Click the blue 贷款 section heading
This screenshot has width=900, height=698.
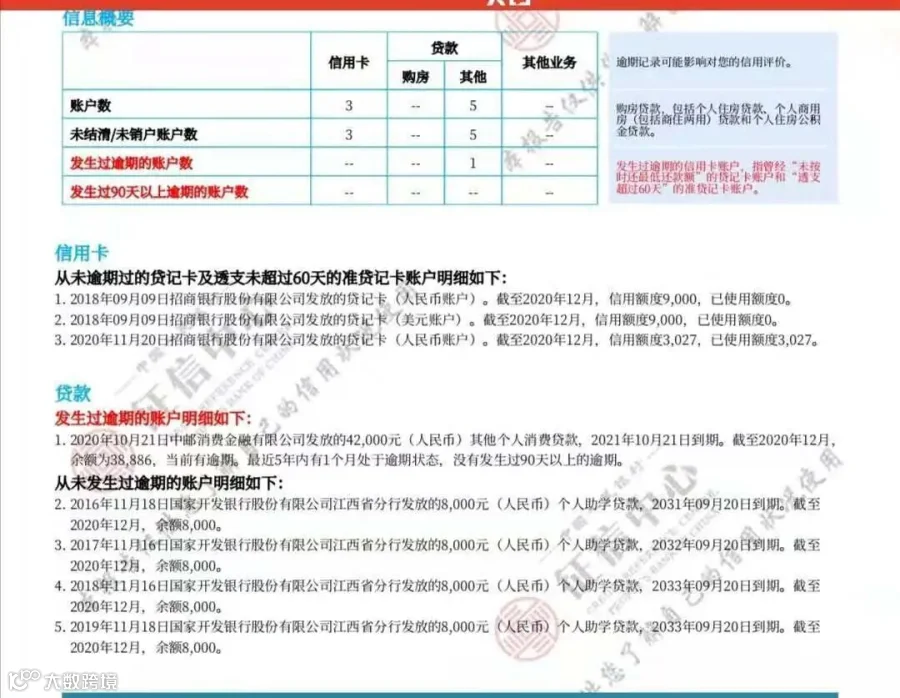[73, 393]
